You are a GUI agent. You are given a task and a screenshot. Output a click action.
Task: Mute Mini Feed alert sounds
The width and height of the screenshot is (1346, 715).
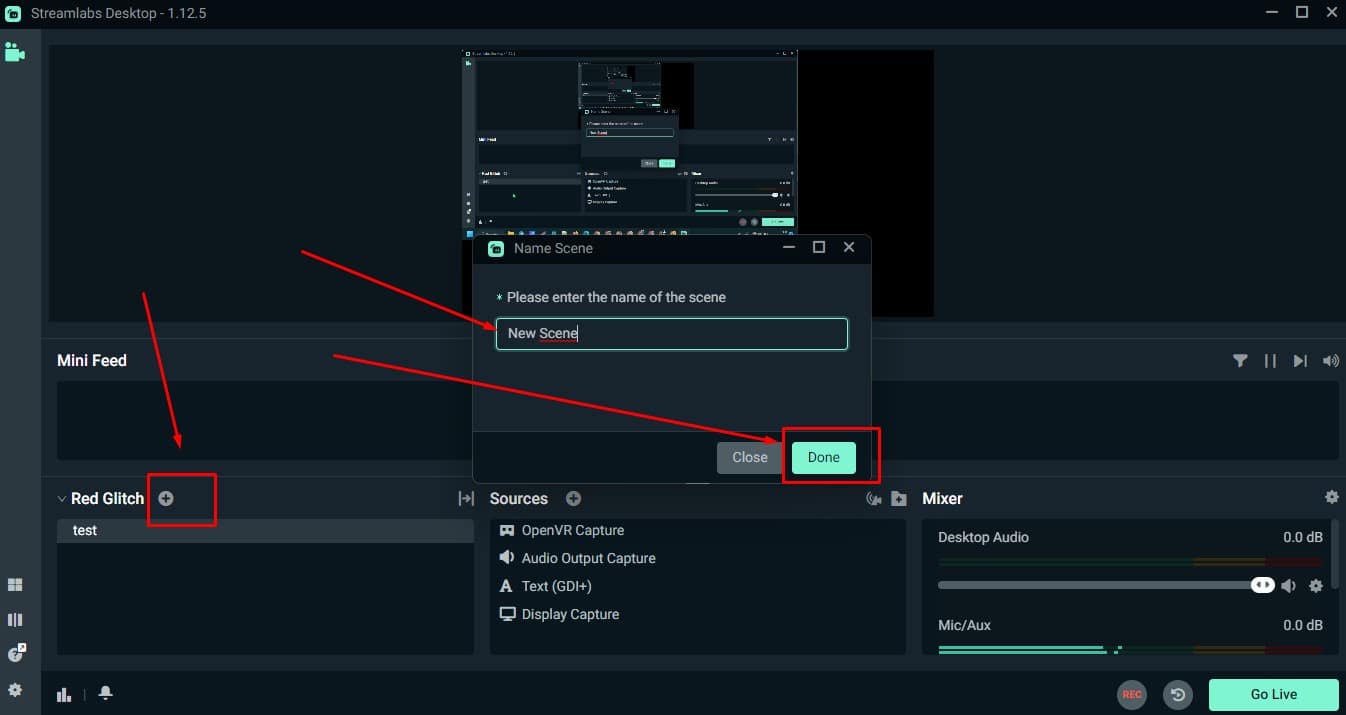tap(1330, 361)
